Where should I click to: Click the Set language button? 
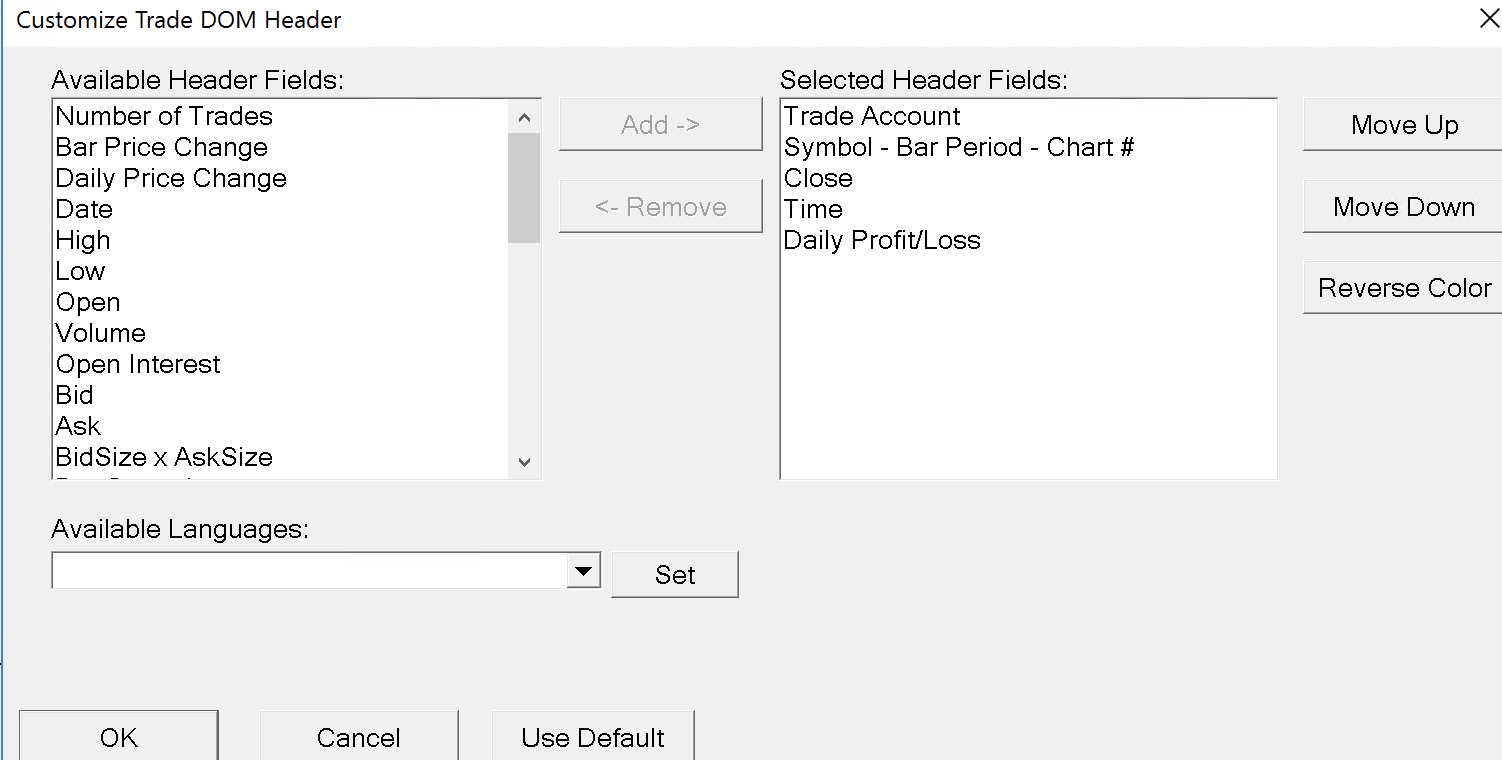[675, 575]
